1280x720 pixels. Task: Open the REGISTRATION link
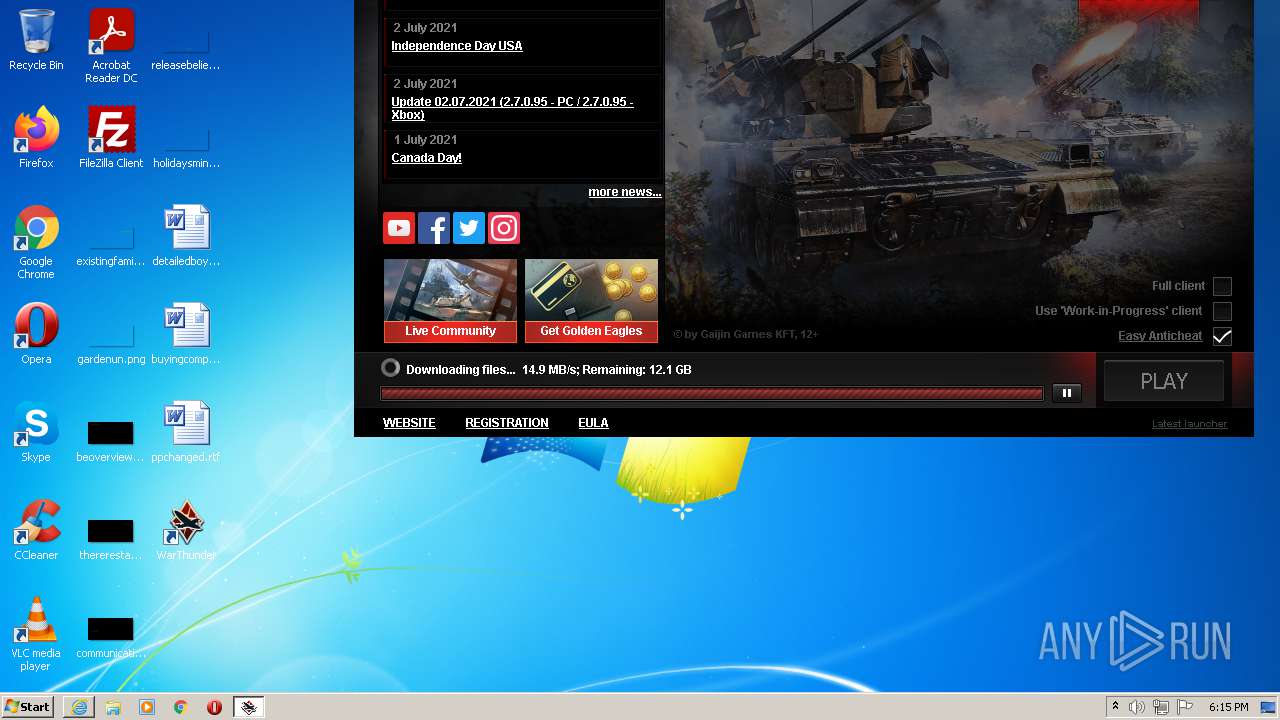click(x=507, y=423)
